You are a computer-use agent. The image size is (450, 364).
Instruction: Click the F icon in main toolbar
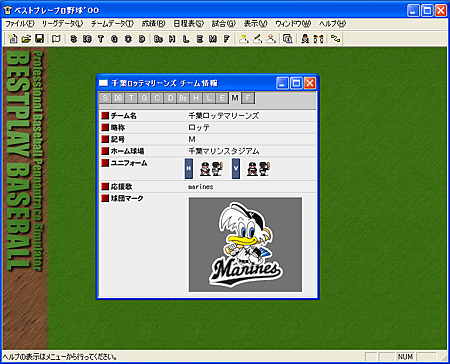tap(226, 39)
